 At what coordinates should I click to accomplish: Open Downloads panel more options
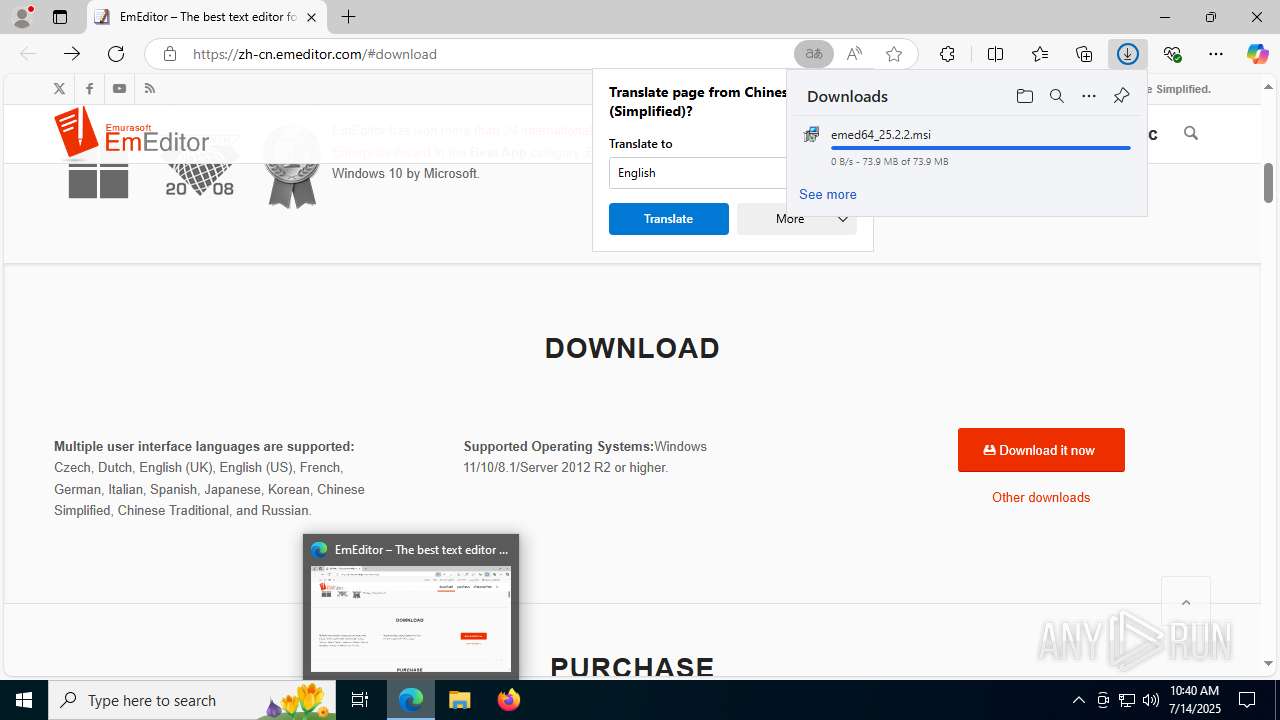(1089, 96)
